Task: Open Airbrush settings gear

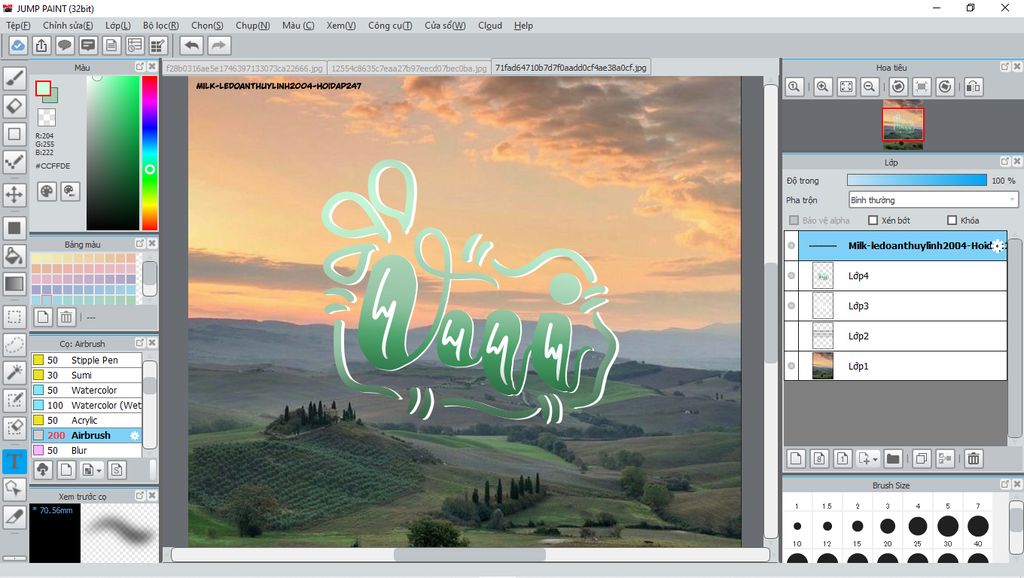Action: (135, 436)
